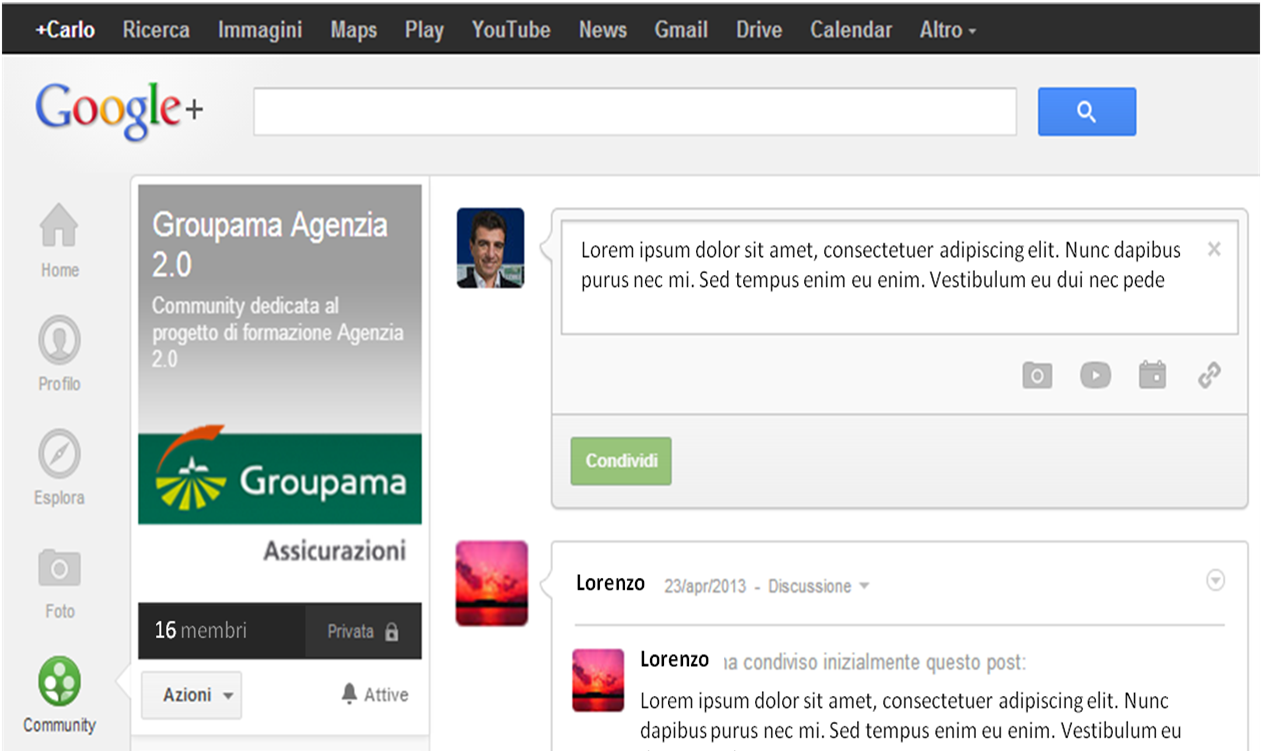This screenshot has height=752, width=1262.
Task: Open the Foto camera section
Action: coord(59,582)
